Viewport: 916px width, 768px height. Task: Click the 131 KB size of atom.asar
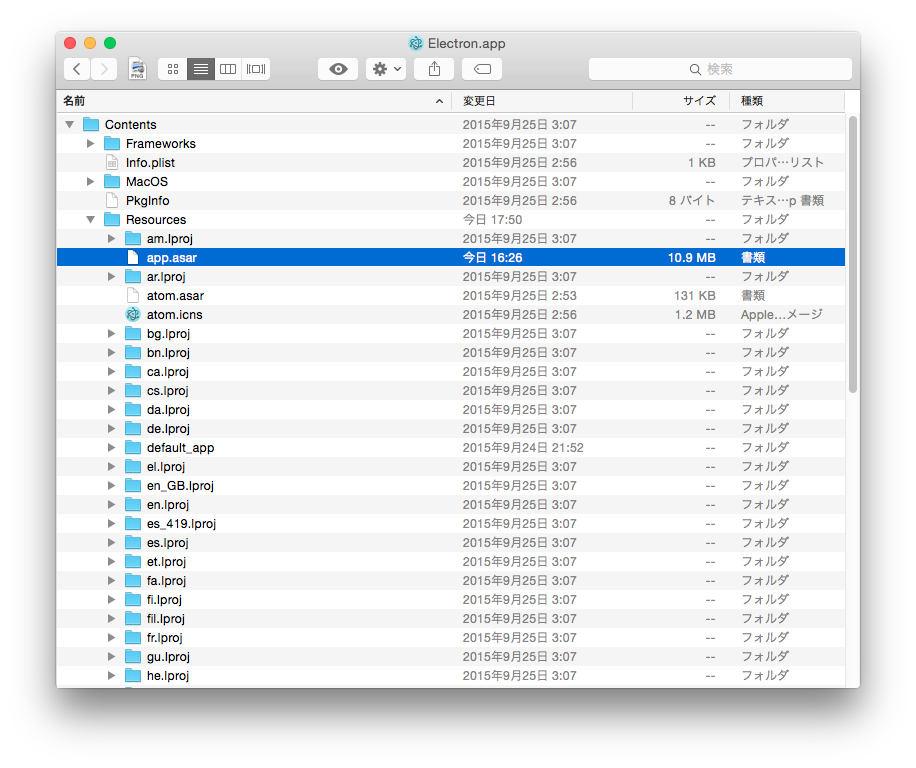[x=695, y=296]
